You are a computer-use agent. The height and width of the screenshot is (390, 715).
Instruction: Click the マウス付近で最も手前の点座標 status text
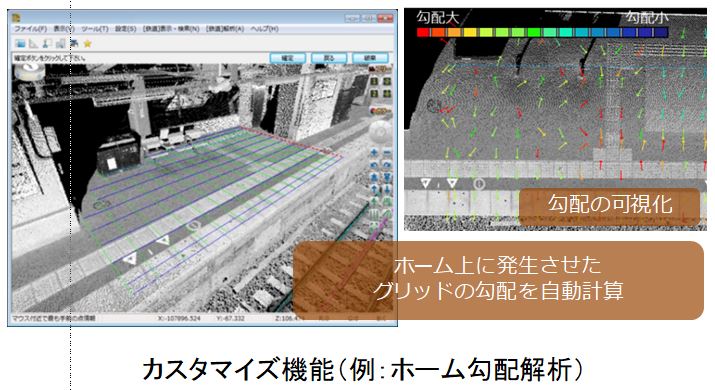pyautogui.click(x=53, y=318)
